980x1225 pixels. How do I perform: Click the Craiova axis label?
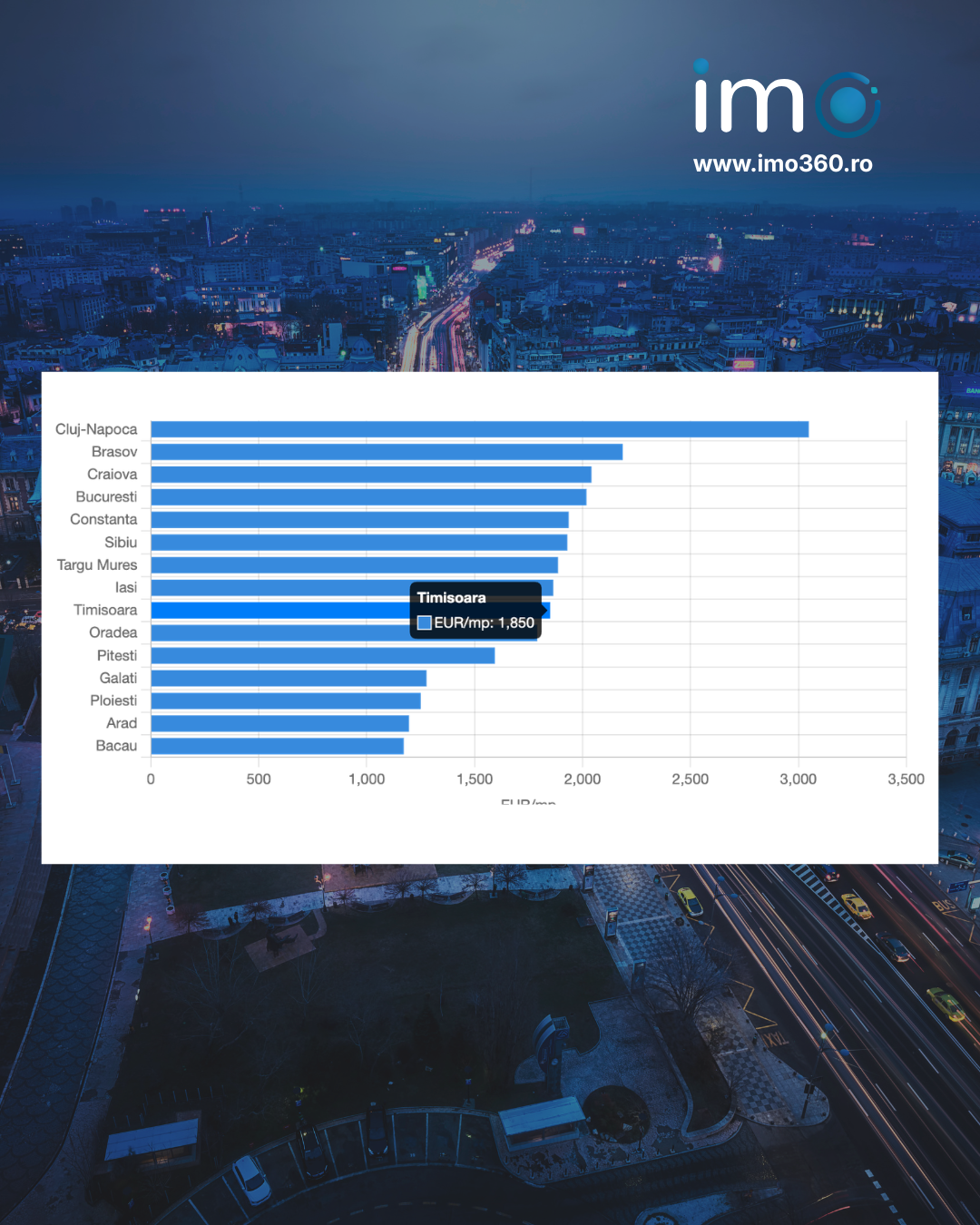click(113, 475)
